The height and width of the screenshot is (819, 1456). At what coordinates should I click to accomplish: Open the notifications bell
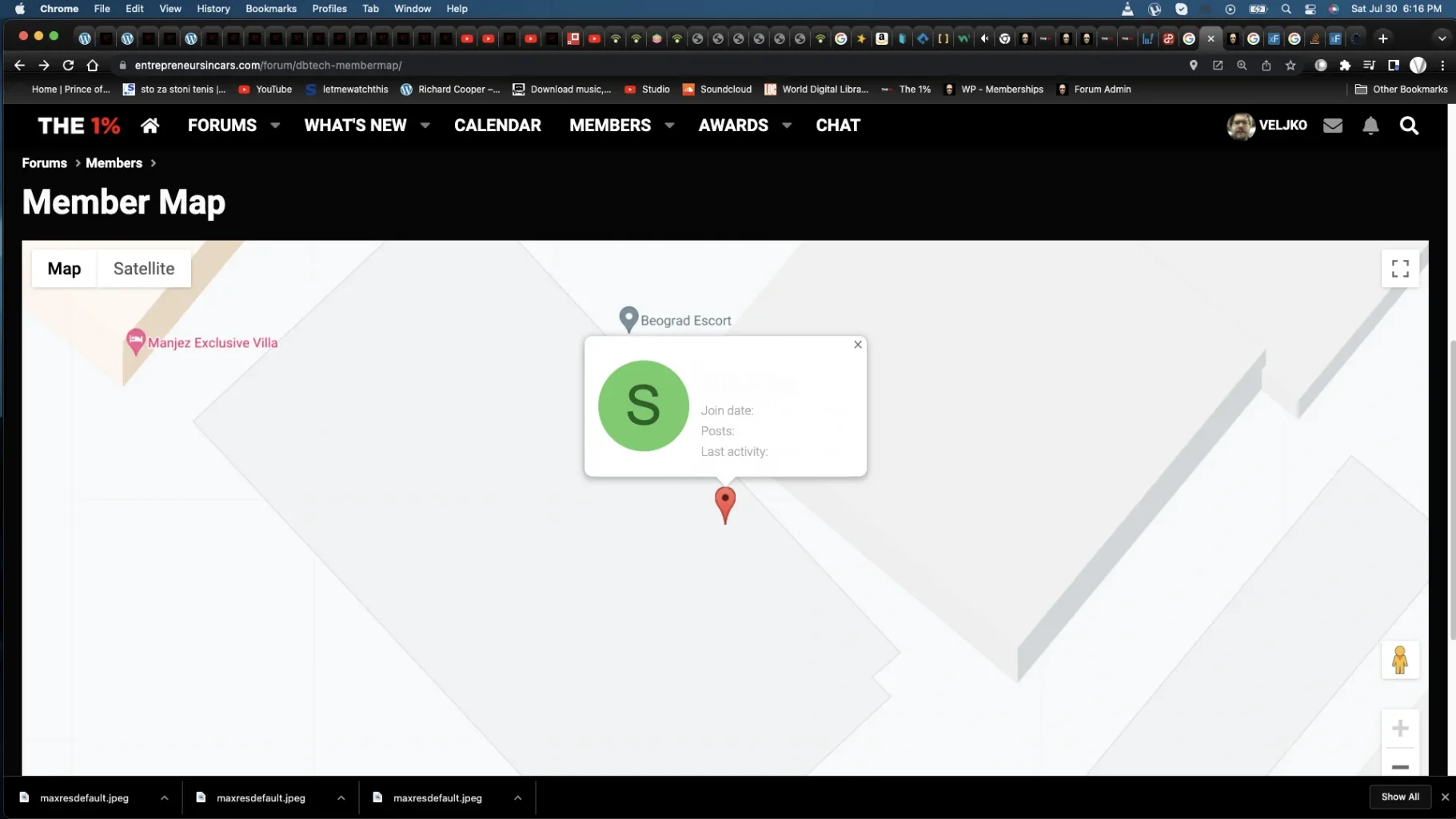coord(1370,126)
